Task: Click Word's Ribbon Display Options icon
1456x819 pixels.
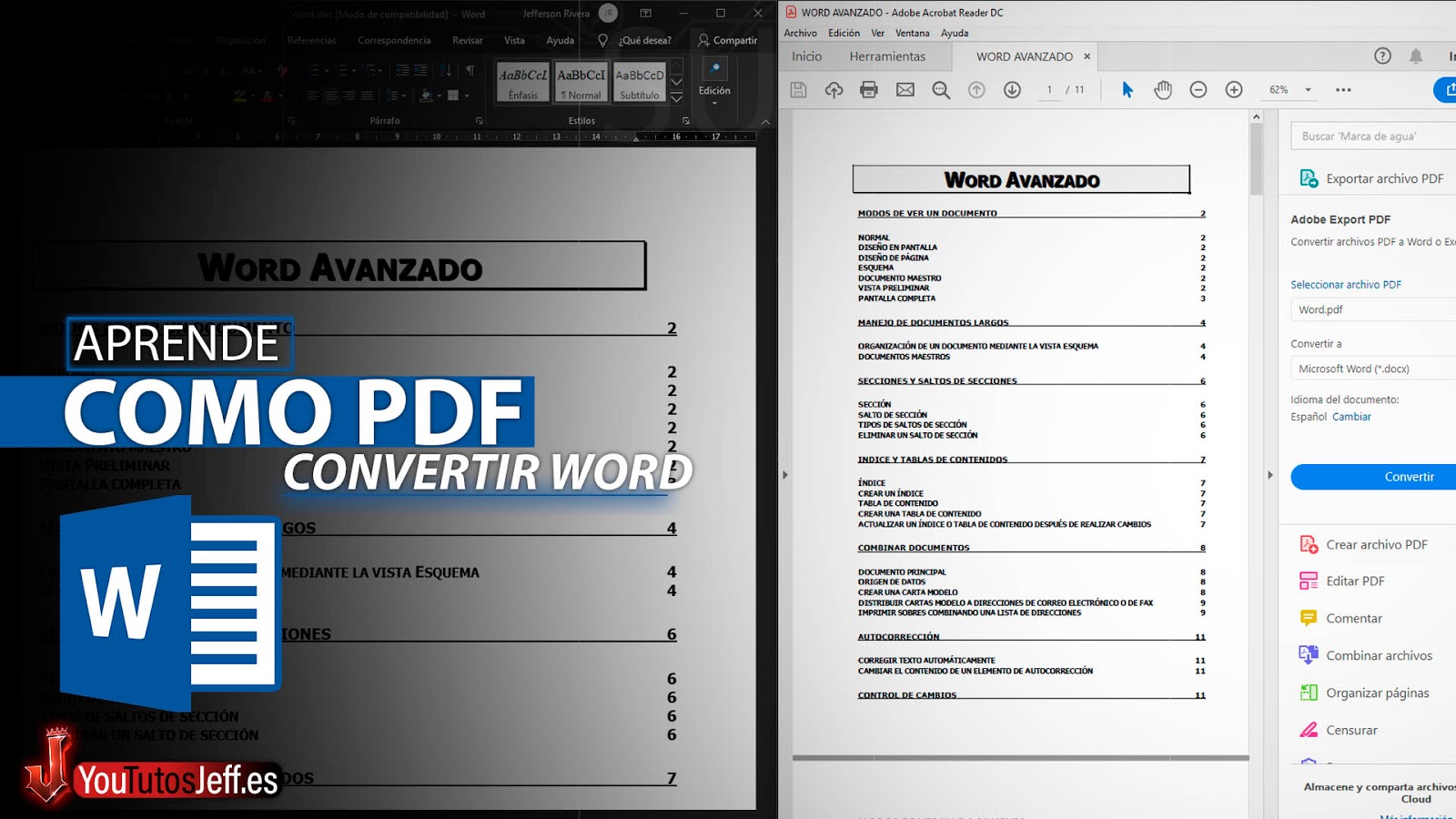Action: click(645, 13)
